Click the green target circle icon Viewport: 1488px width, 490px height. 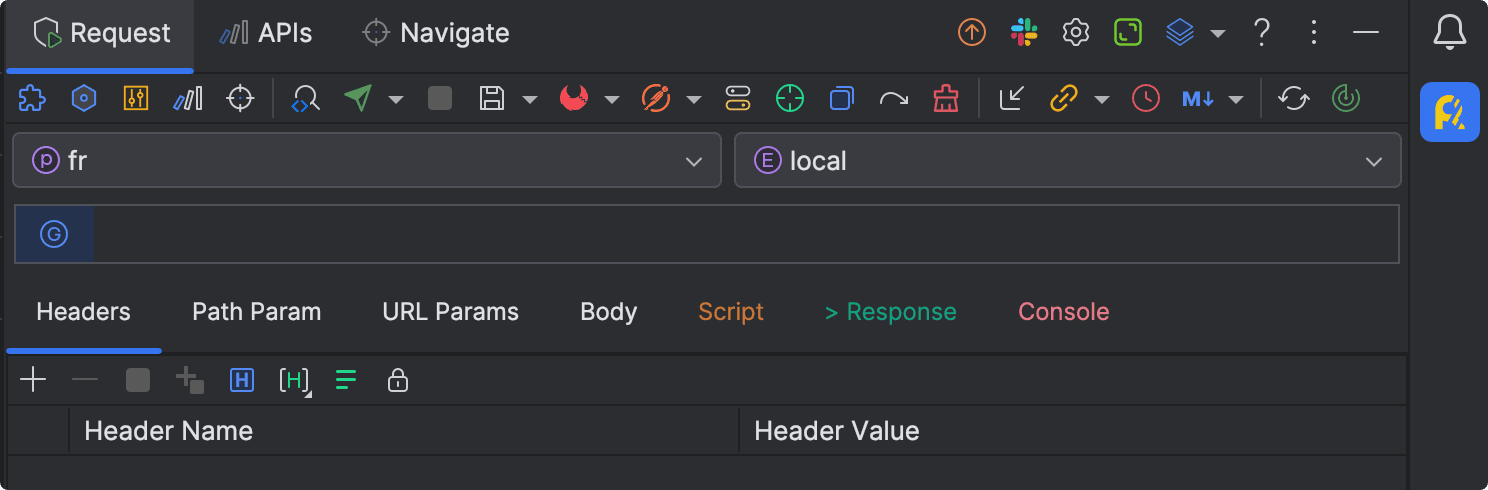point(790,98)
